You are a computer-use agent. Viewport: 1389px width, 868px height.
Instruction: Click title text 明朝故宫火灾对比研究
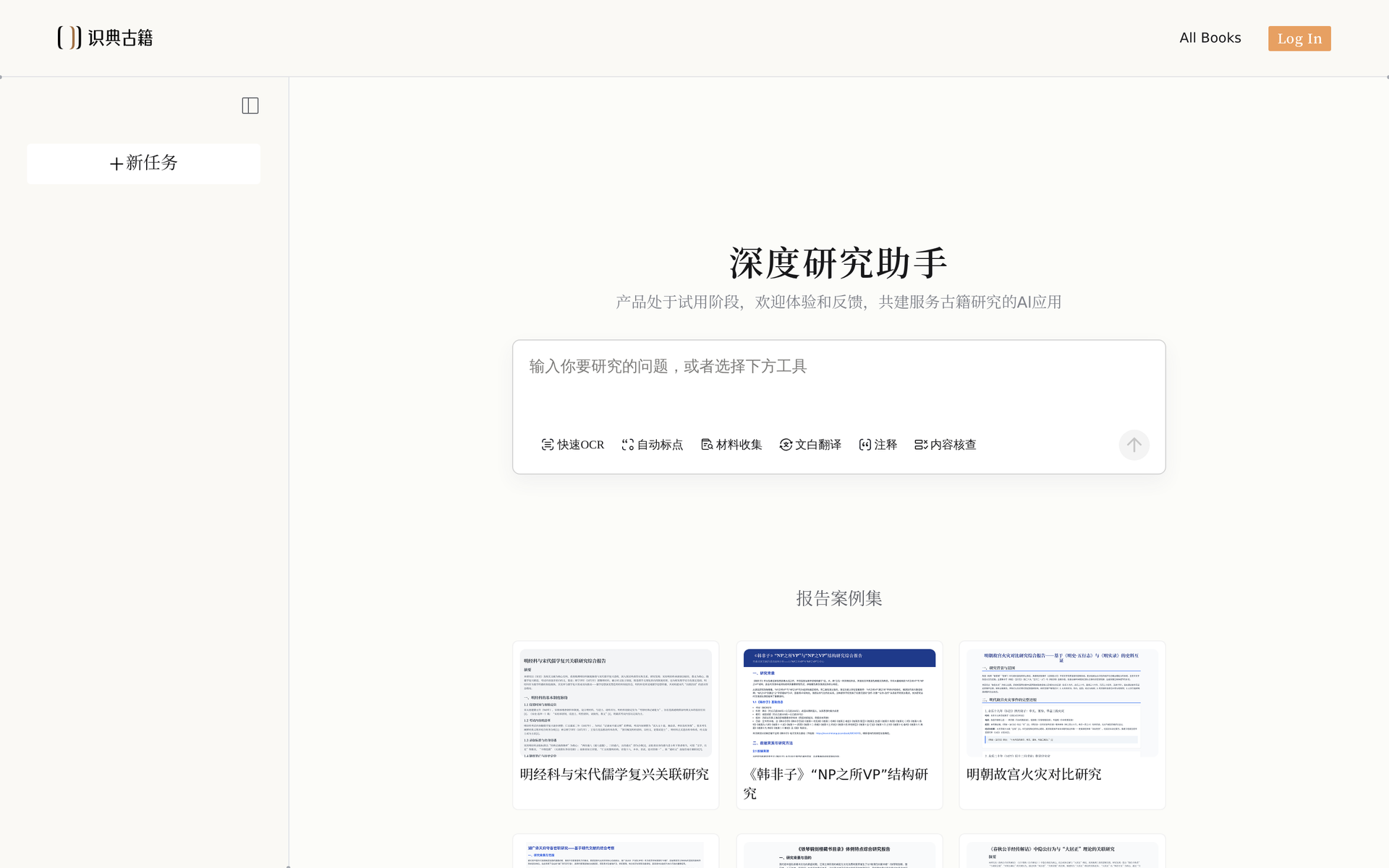1034,775
